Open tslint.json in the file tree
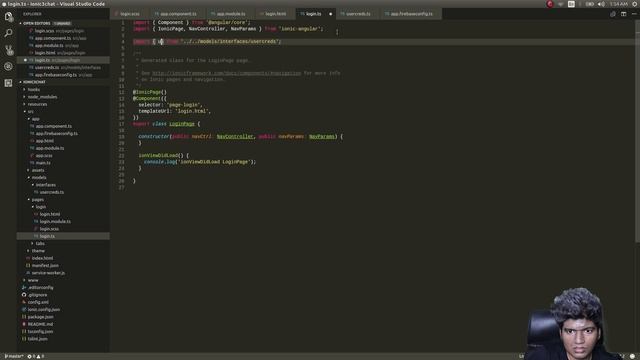The image size is (640, 360). pos(38,339)
